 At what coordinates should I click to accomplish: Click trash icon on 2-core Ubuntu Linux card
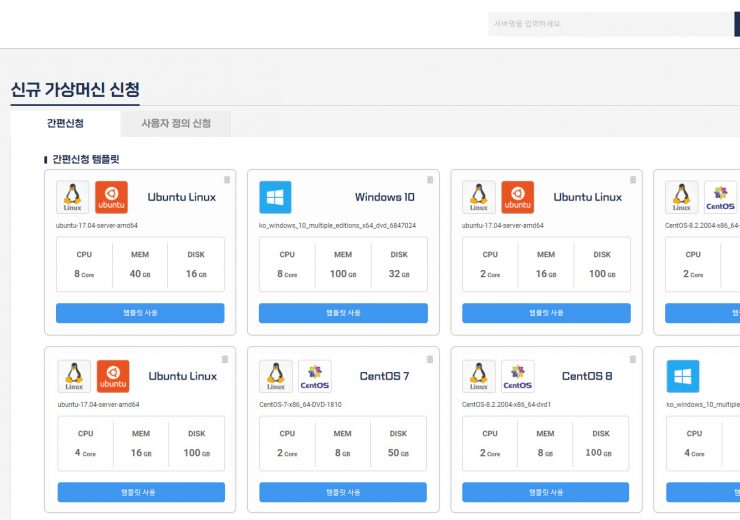pos(633,180)
